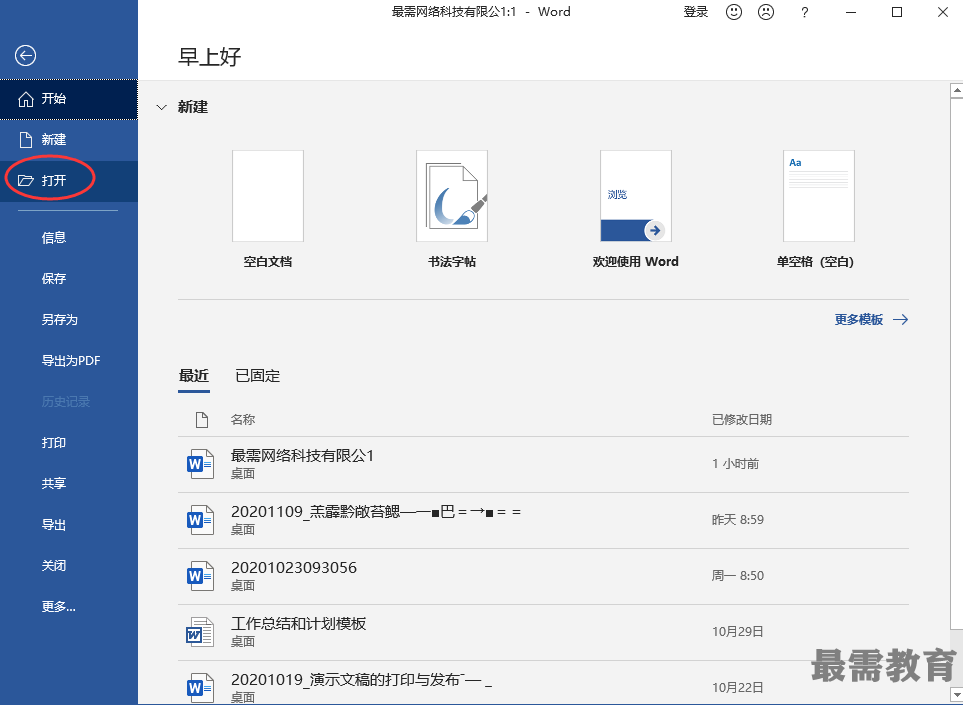Screen dimensions: 963x705
Task: Click document icon beside 工作总结和计划模板
Action: point(200,632)
